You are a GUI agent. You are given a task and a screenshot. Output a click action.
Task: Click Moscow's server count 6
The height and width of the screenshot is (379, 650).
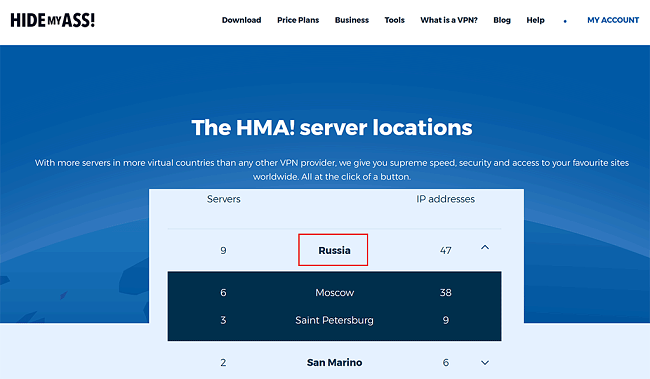point(223,292)
